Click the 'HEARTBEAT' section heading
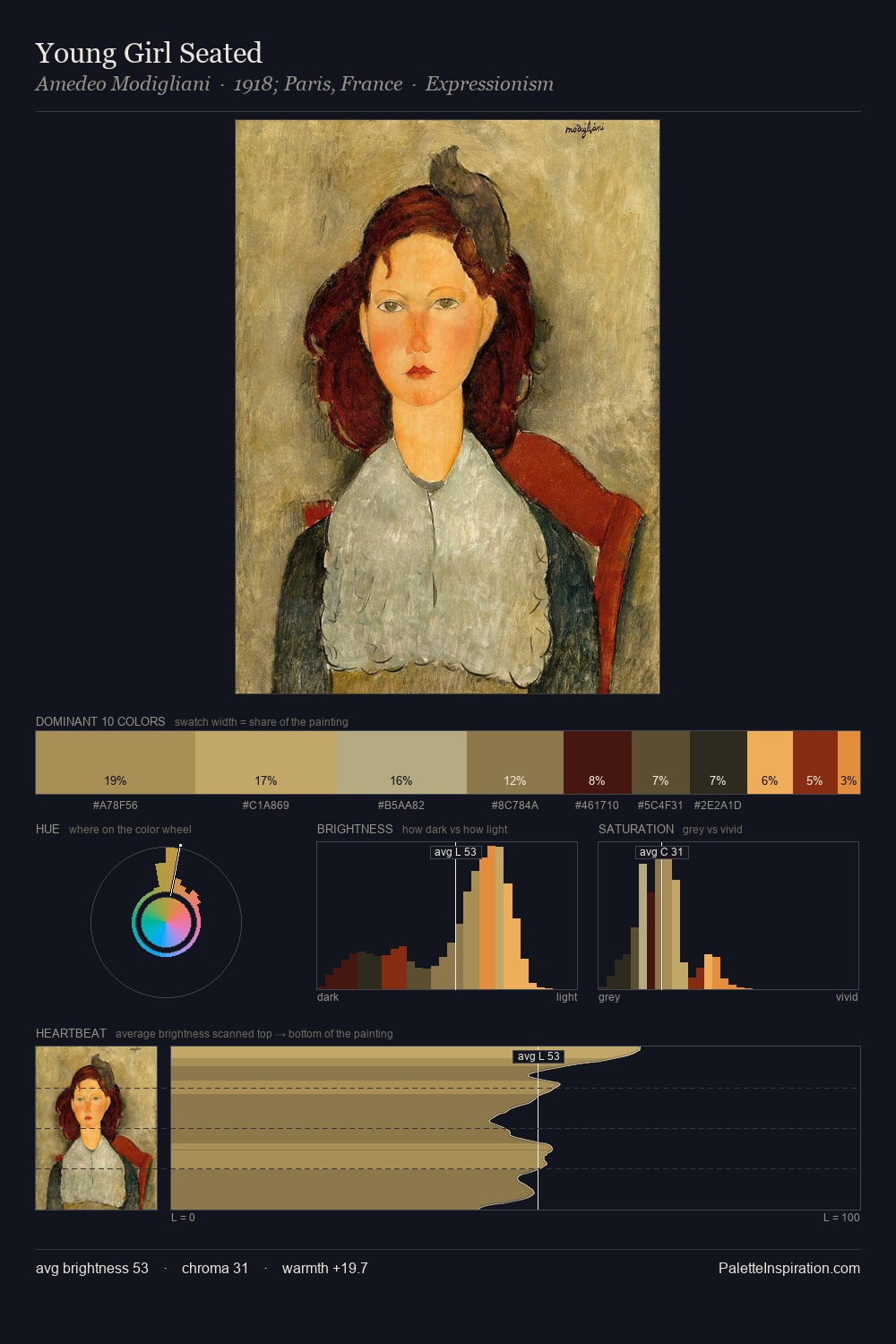Viewport: 896px width, 1344px height. coord(71,1033)
